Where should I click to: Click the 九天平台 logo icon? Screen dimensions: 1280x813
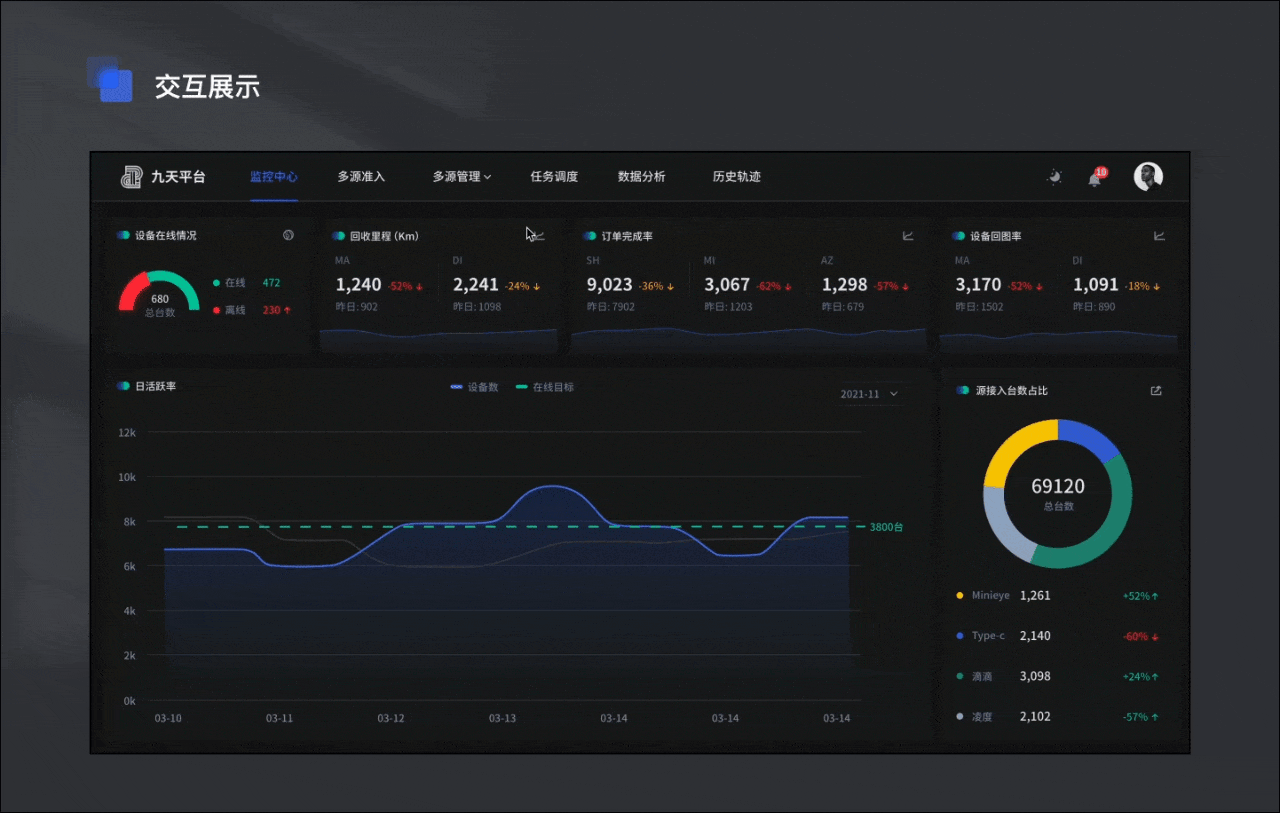[x=131, y=177]
